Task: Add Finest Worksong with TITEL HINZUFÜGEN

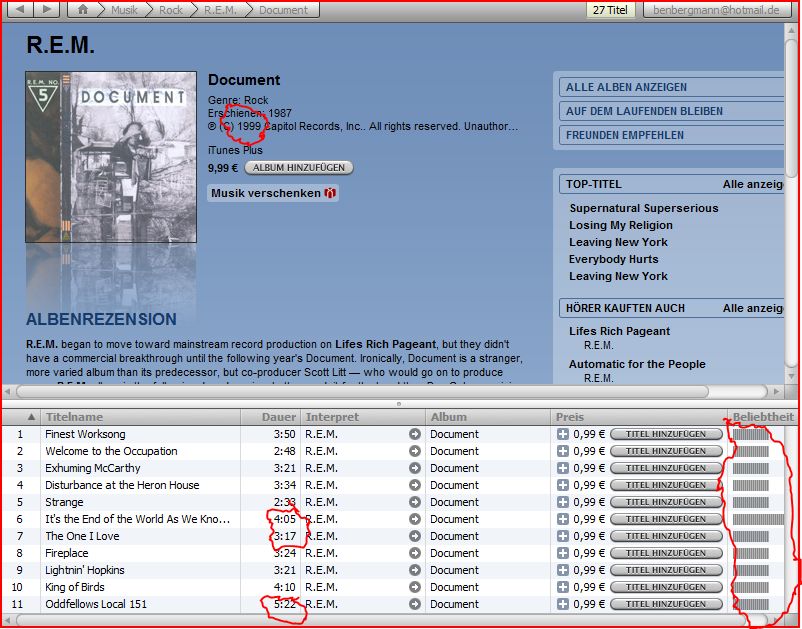Action: pos(666,434)
